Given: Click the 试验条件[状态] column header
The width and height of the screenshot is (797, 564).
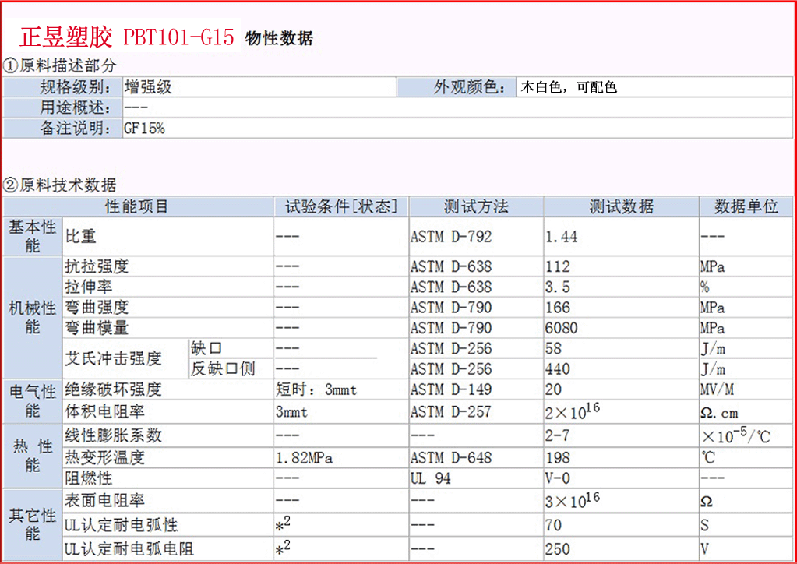Looking at the screenshot, I should 341,207.
